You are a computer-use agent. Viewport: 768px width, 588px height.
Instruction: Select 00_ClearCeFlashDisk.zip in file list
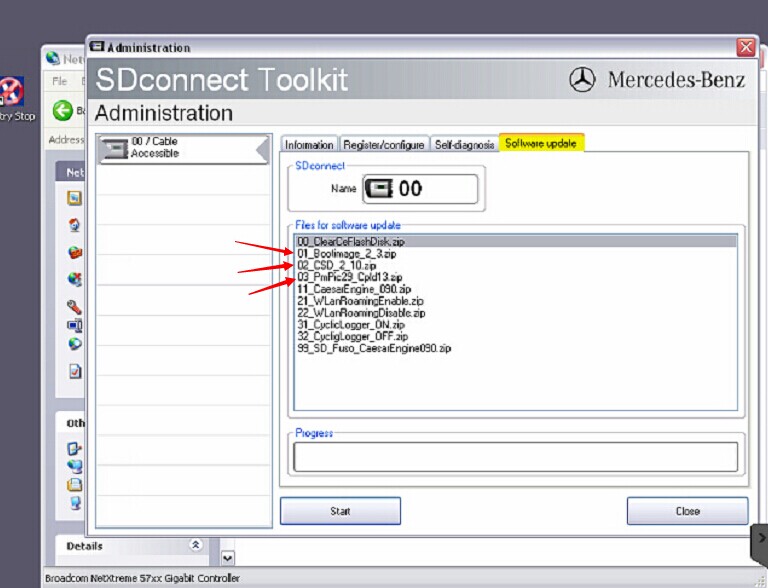pyautogui.click(x=516, y=242)
